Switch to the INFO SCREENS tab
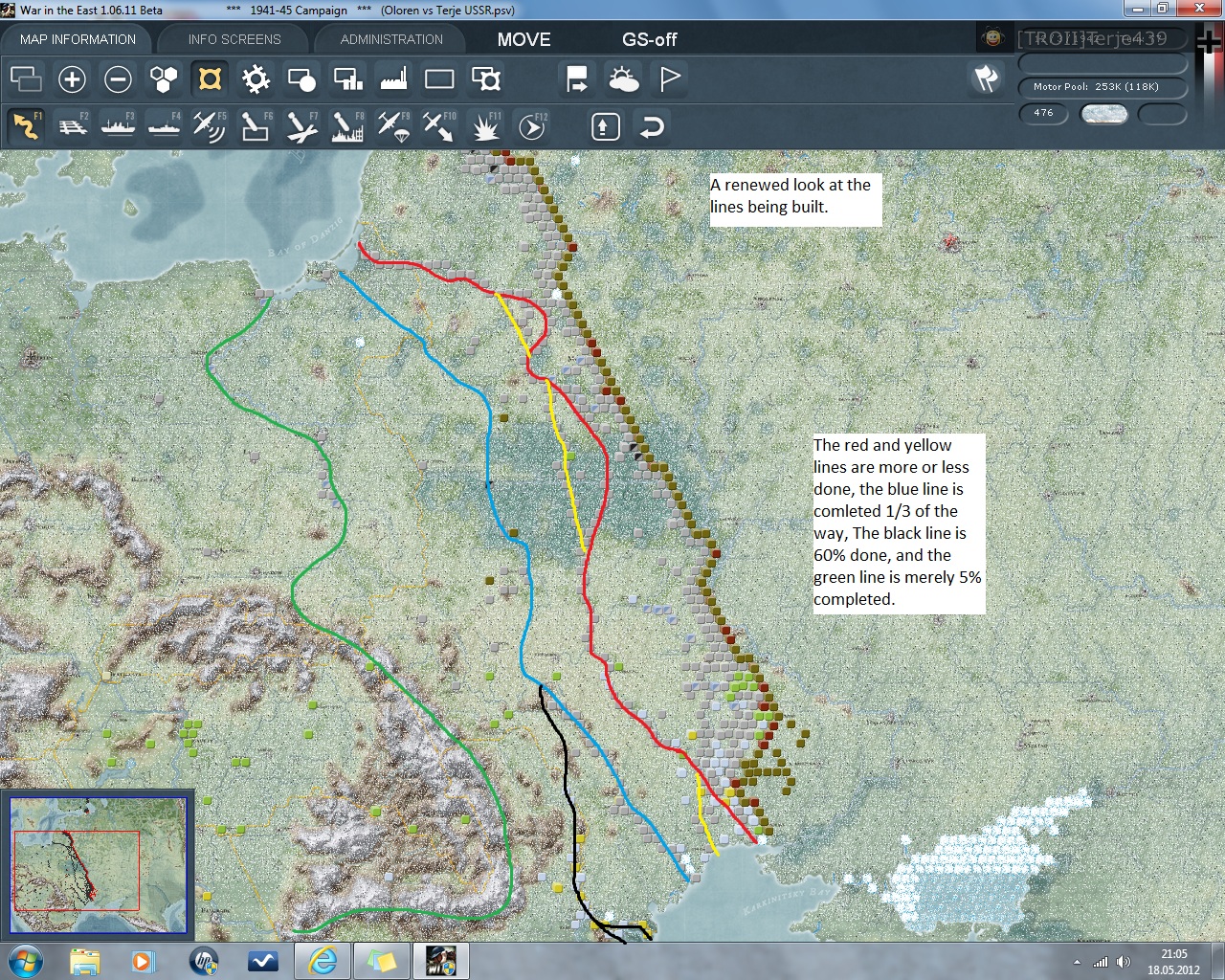 tap(234, 39)
